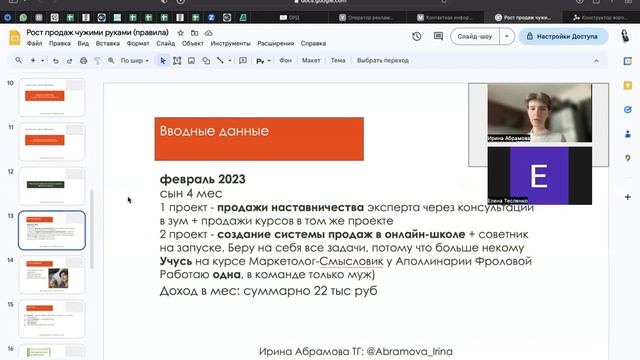The height and width of the screenshot is (360, 640).
Task: Insert a text box
Action: pos(177,61)
